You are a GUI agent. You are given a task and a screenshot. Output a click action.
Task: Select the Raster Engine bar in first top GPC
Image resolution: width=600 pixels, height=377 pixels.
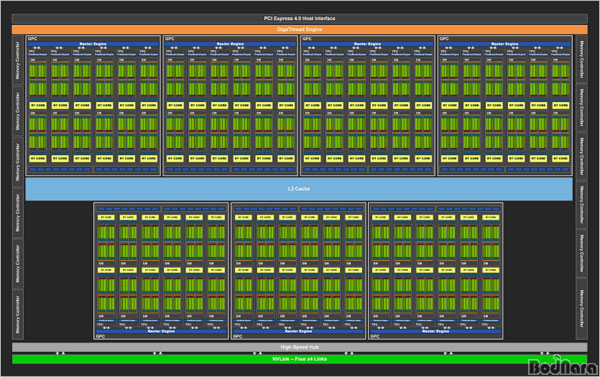[93, 44]
